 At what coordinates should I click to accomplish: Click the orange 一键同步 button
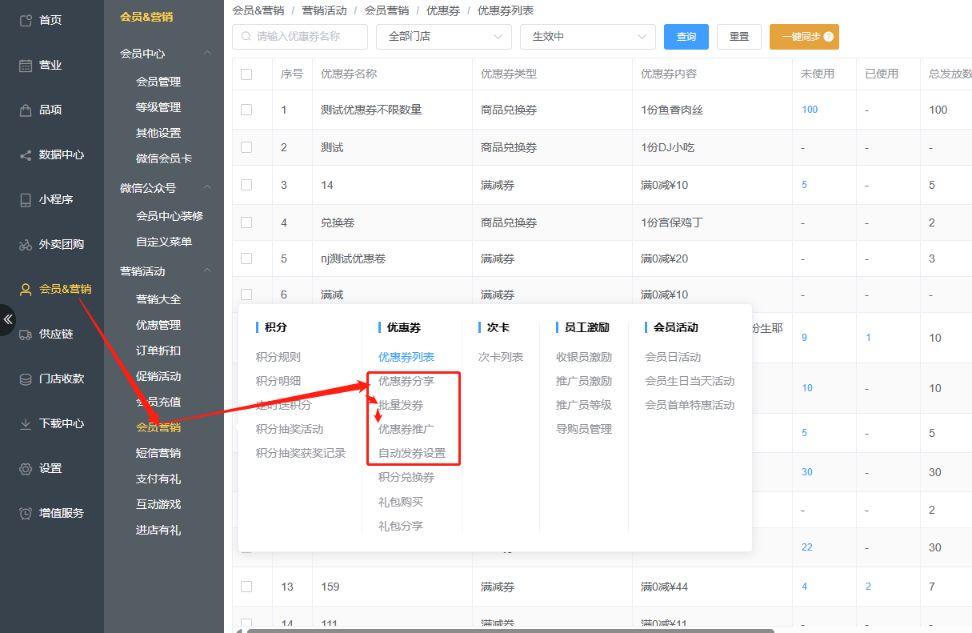804,37
